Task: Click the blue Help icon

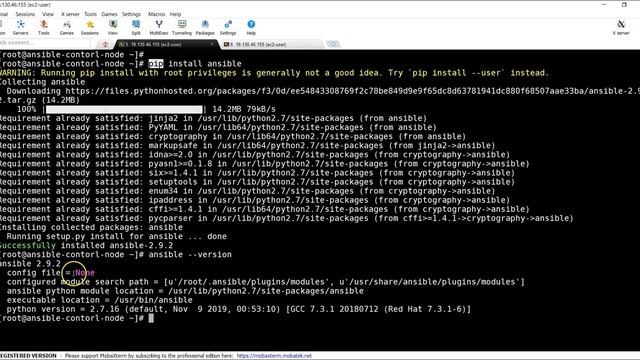Action: (x=251, y=28)
